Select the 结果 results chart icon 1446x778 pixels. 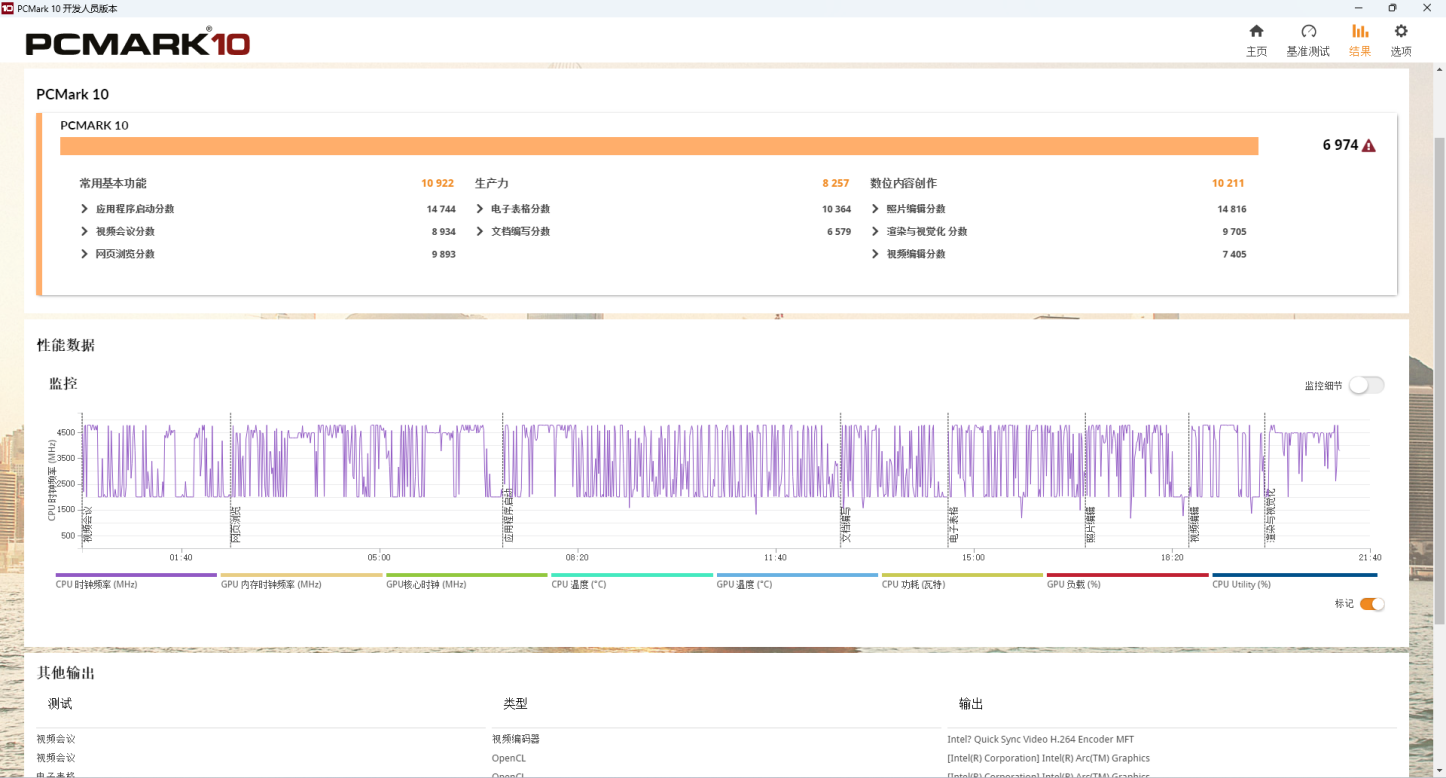click(1360, 32)
